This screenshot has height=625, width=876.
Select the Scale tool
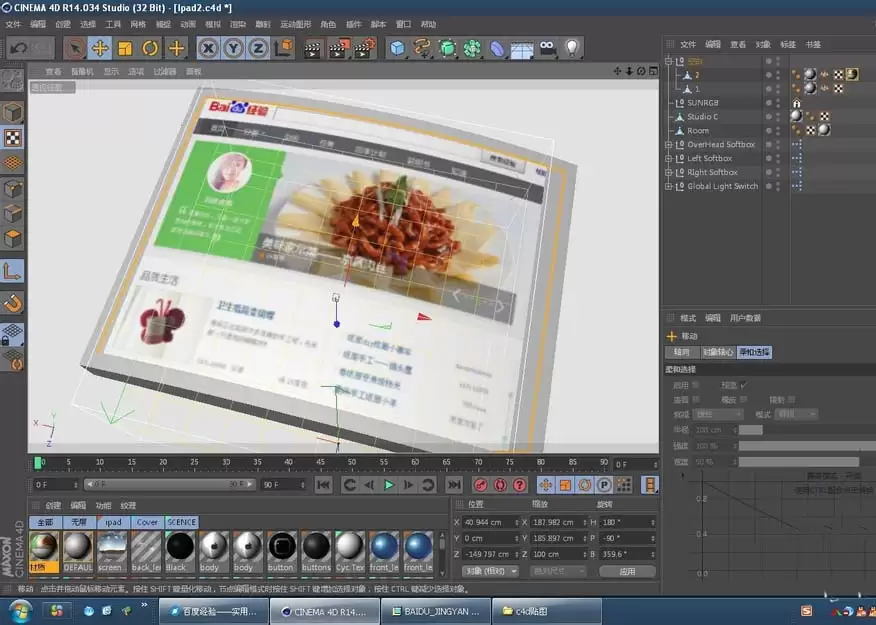123,47
